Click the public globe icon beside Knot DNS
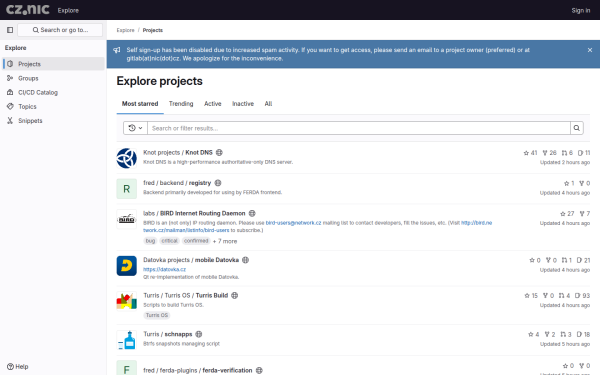Image resolution: width=600 pixels, height=375 pixels. click(x=219, y=152)
